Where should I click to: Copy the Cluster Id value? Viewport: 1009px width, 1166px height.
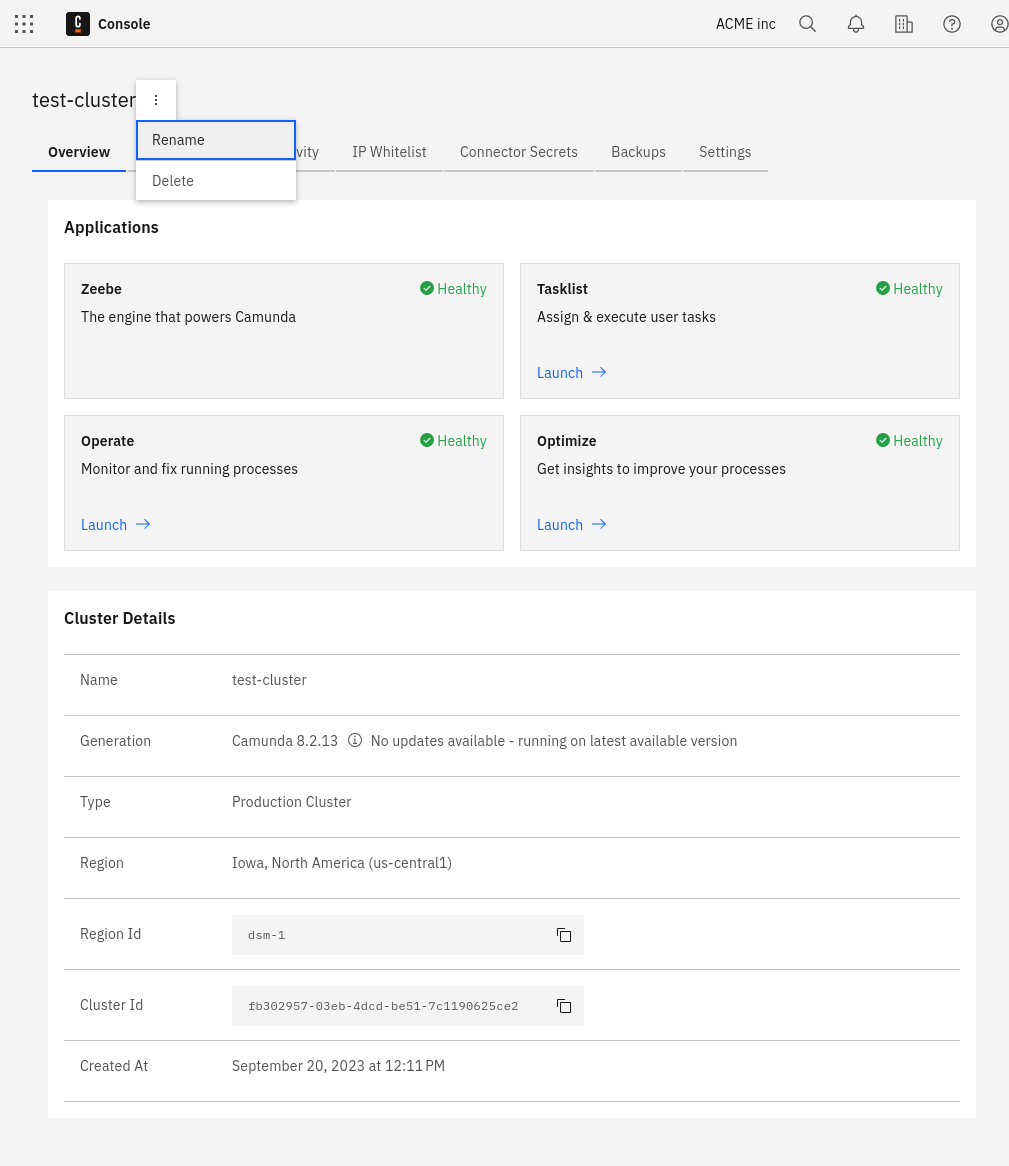coord(564,1006)
